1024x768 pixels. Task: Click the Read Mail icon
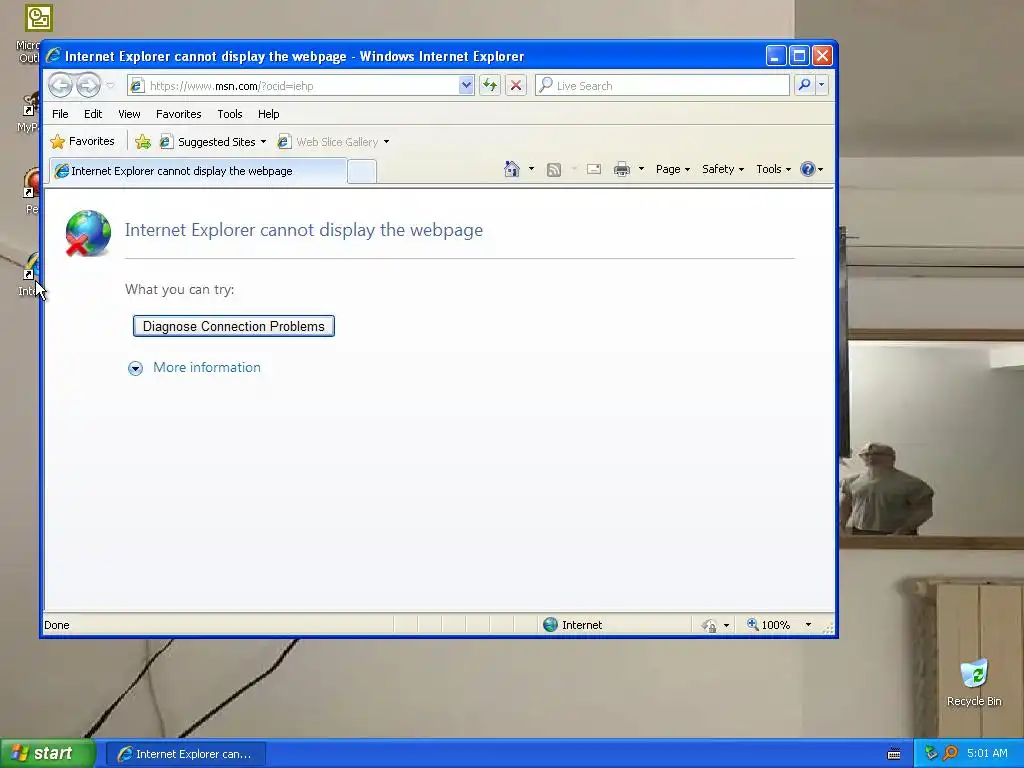(x=594, y=170)
